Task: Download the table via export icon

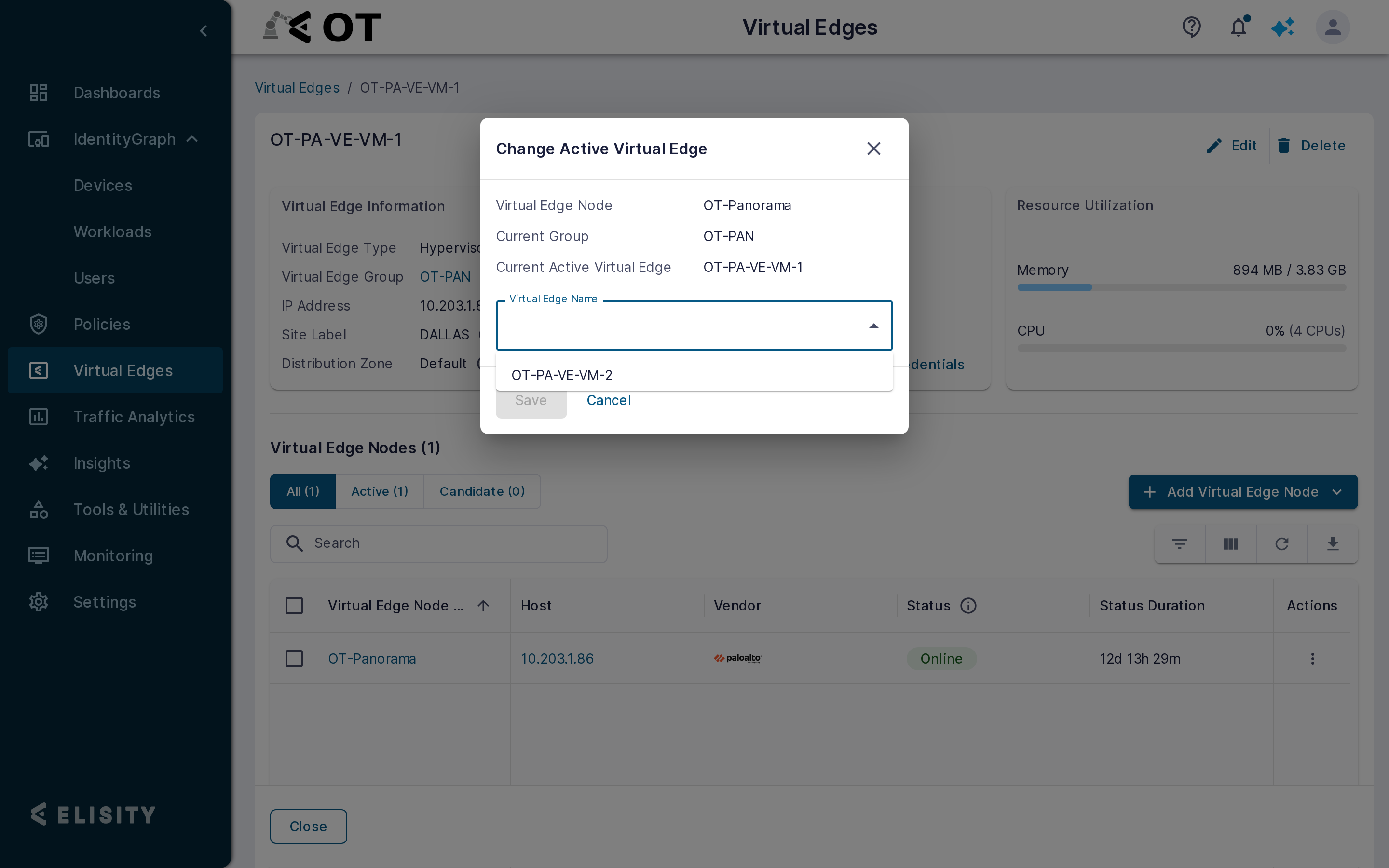Action: click(x=1333, y=543)
